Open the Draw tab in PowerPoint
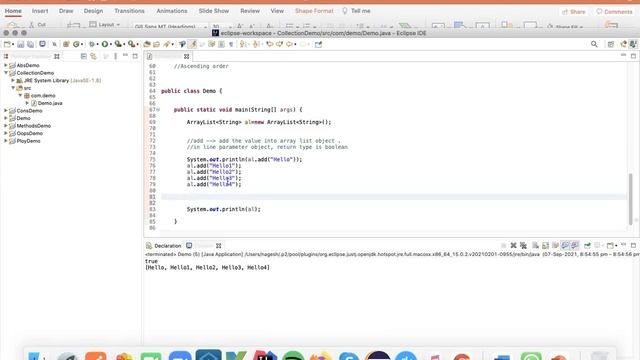This screenshot has height=360, width=640. coord(66,11)
